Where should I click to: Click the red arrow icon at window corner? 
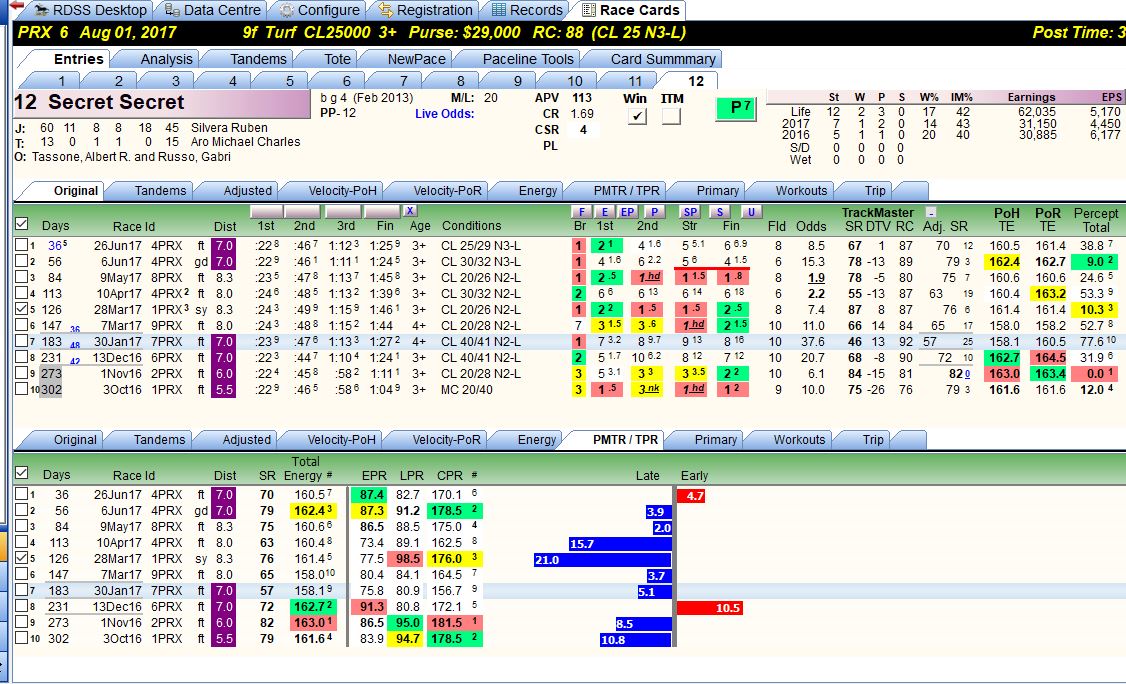tap(16, 6)
